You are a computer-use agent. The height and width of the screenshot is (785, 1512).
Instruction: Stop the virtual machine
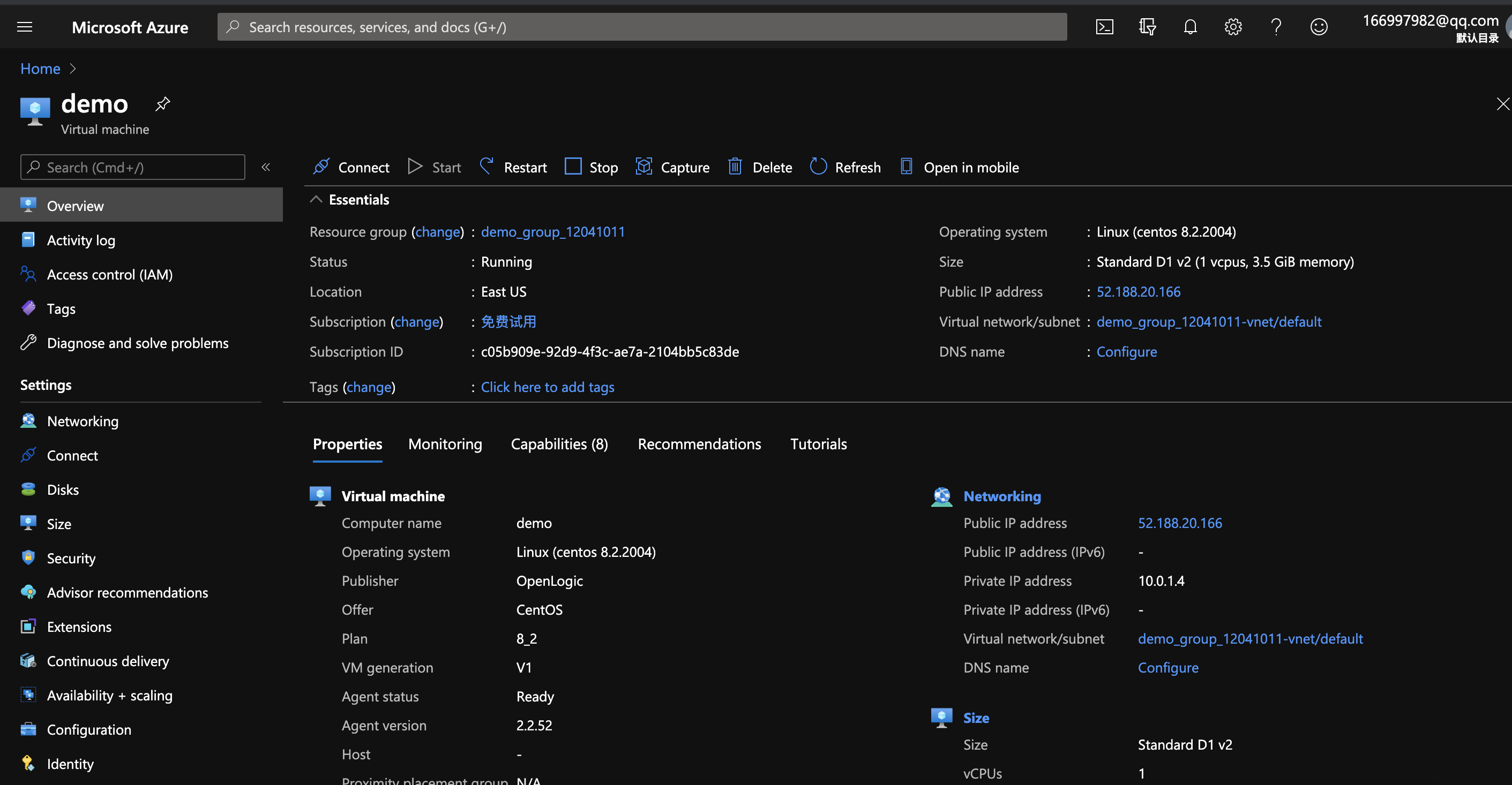[591, 167]
